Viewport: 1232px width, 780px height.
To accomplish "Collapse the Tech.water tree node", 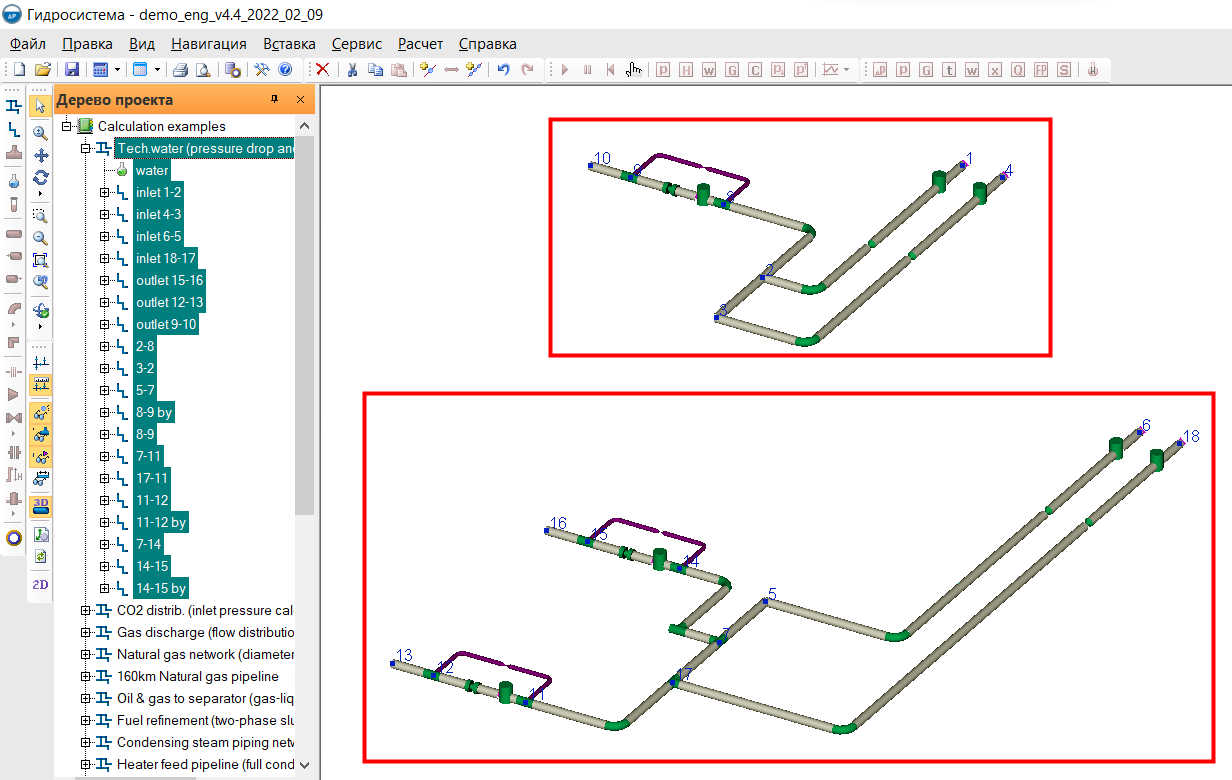I will 86,148.
